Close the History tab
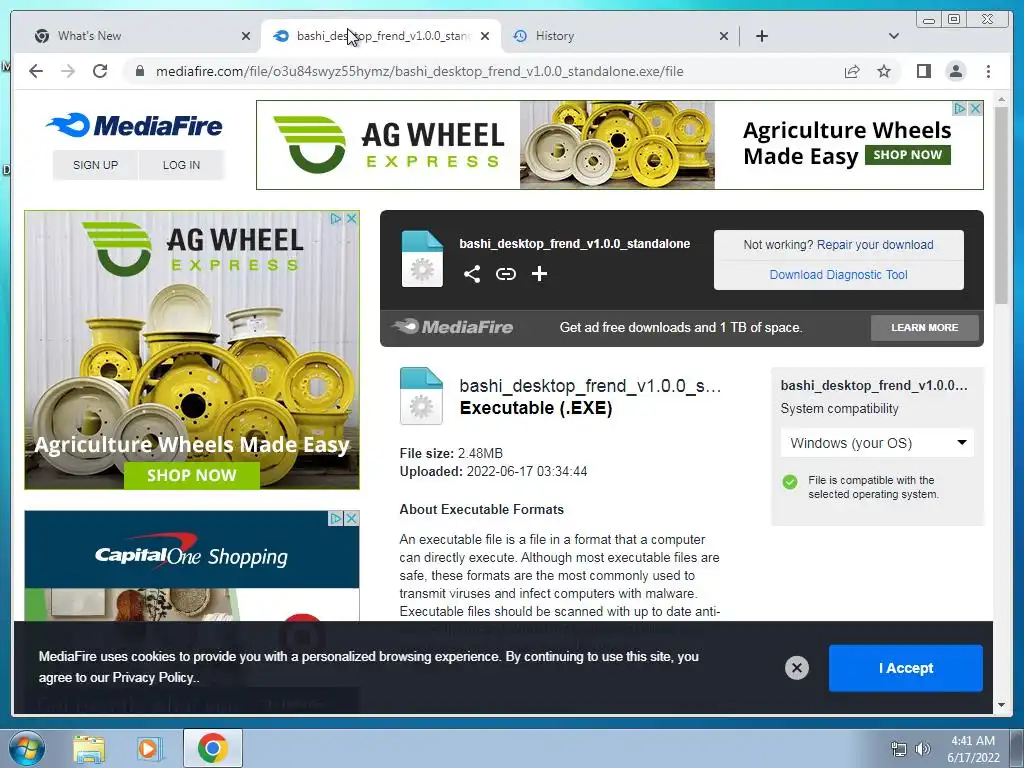The height and width of the screenshot is (768, 1024). click(724, 36)
